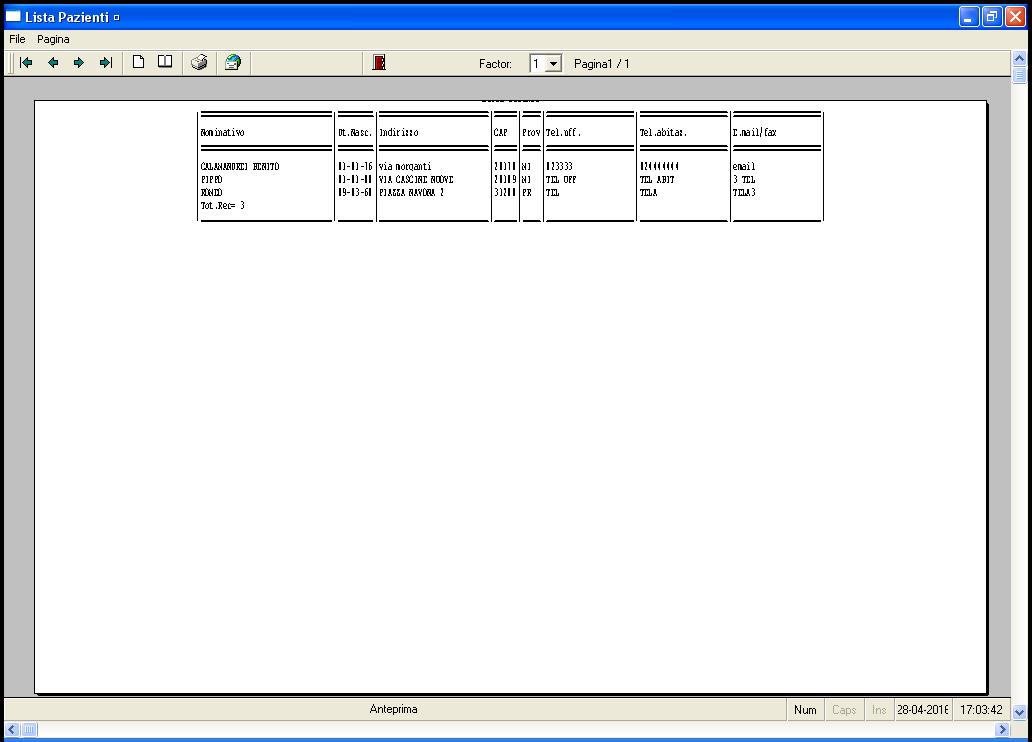Click the time "17:03:42" in the status bar

pos(981,710)
